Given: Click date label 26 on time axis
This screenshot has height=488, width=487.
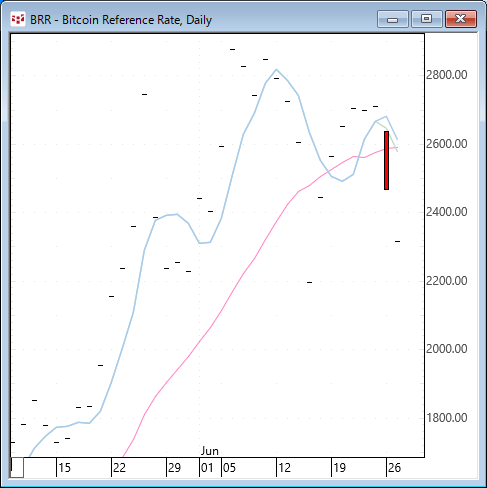Looking at the screenshot, I should [x=394, y=468].
